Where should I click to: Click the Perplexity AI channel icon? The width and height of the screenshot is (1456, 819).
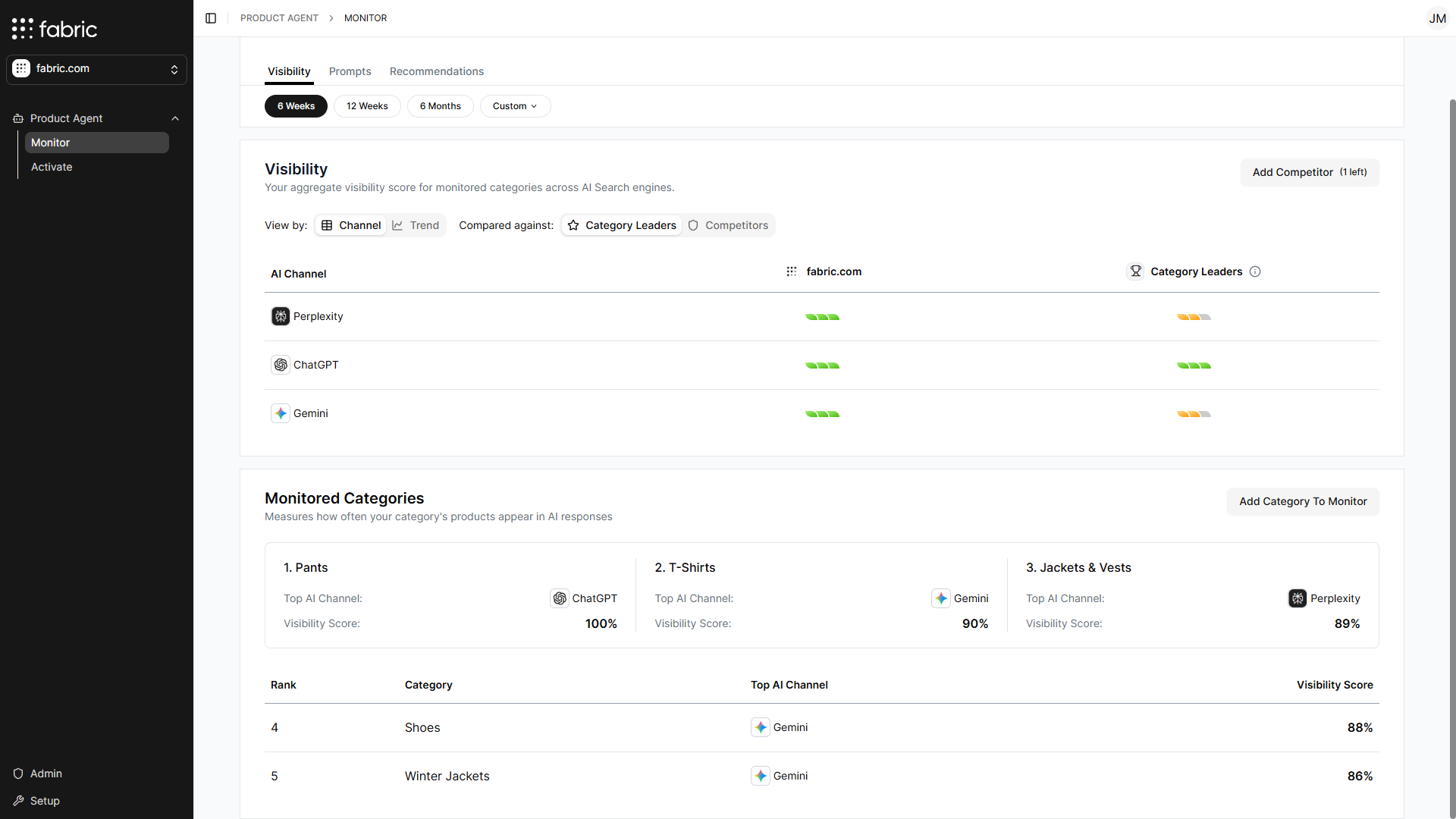click(x=281, y=316)
